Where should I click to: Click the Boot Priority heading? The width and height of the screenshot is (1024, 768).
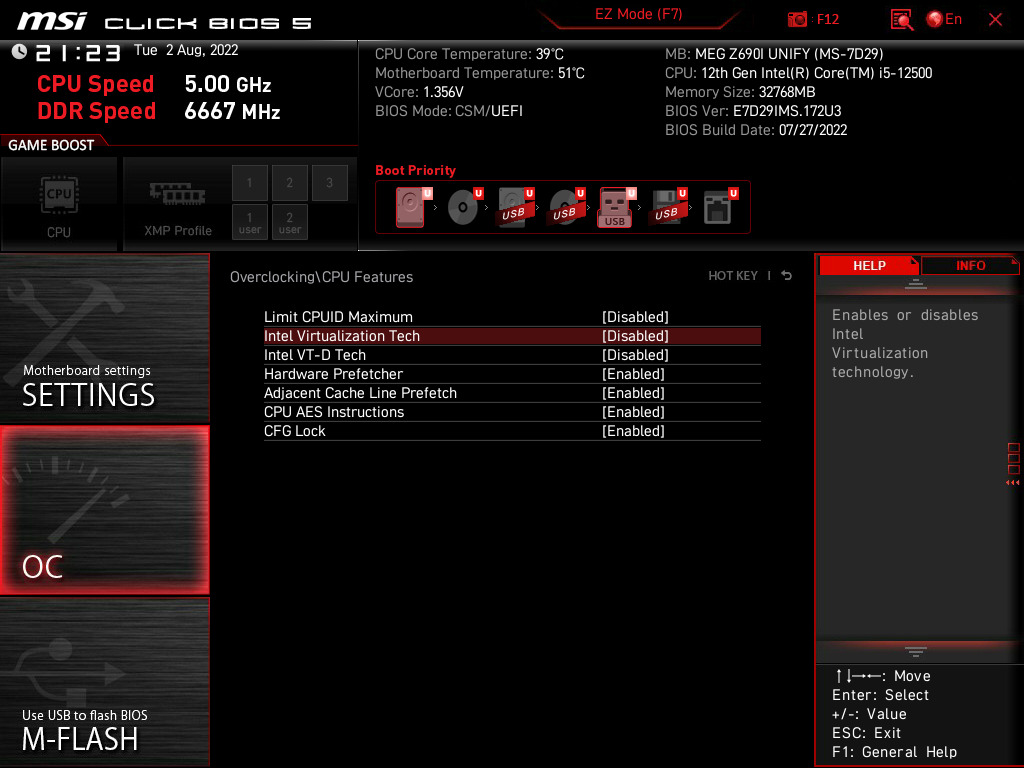coord(415,170)
